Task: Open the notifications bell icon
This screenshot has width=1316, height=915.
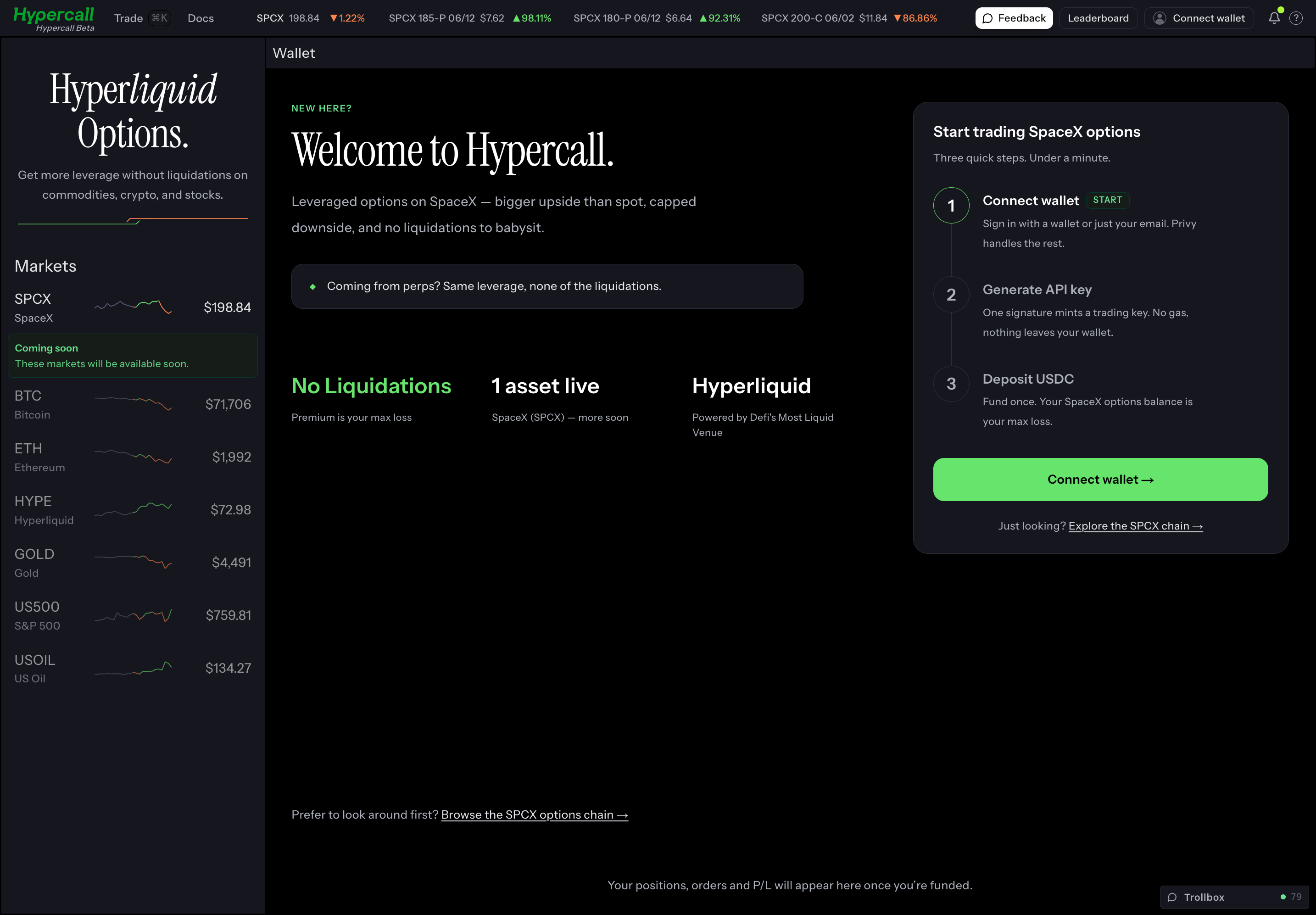Action: pyautogui.click(x=1274, y=18)
